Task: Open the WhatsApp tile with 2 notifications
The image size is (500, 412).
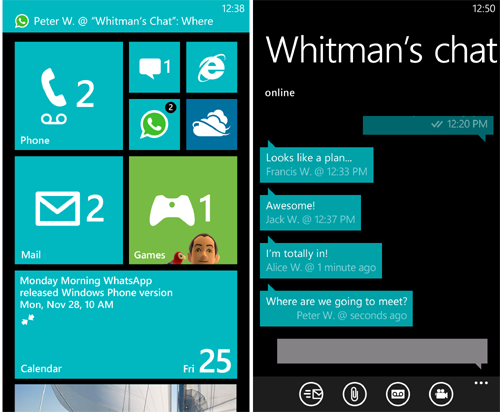Action: click(154, 124)
